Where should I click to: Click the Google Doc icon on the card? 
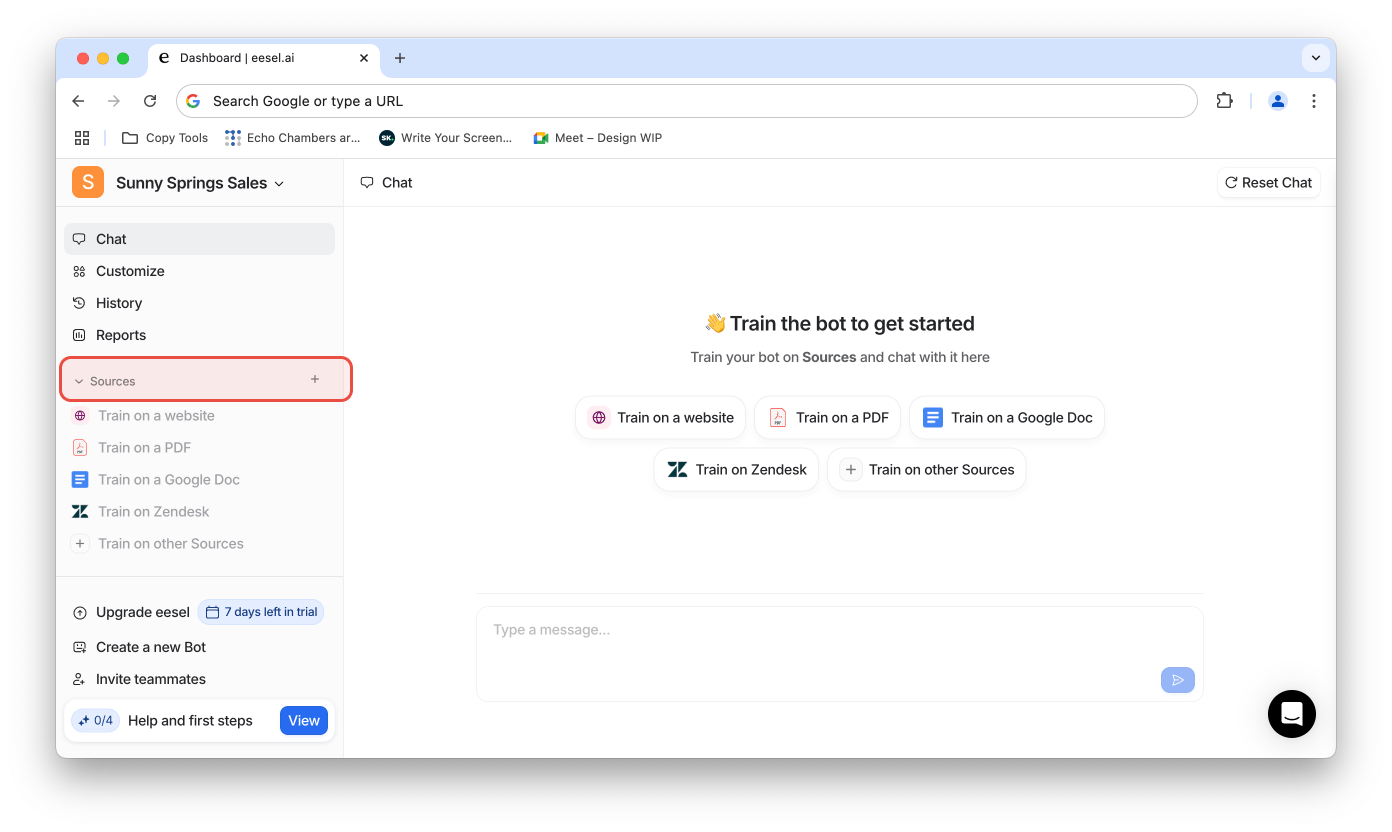pyautogui.click(x=932, y=418)
